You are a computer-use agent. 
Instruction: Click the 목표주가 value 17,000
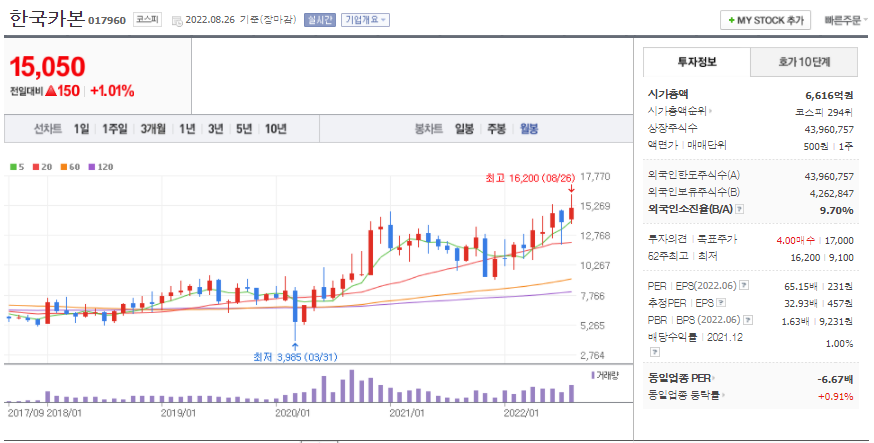coord(839,240)
